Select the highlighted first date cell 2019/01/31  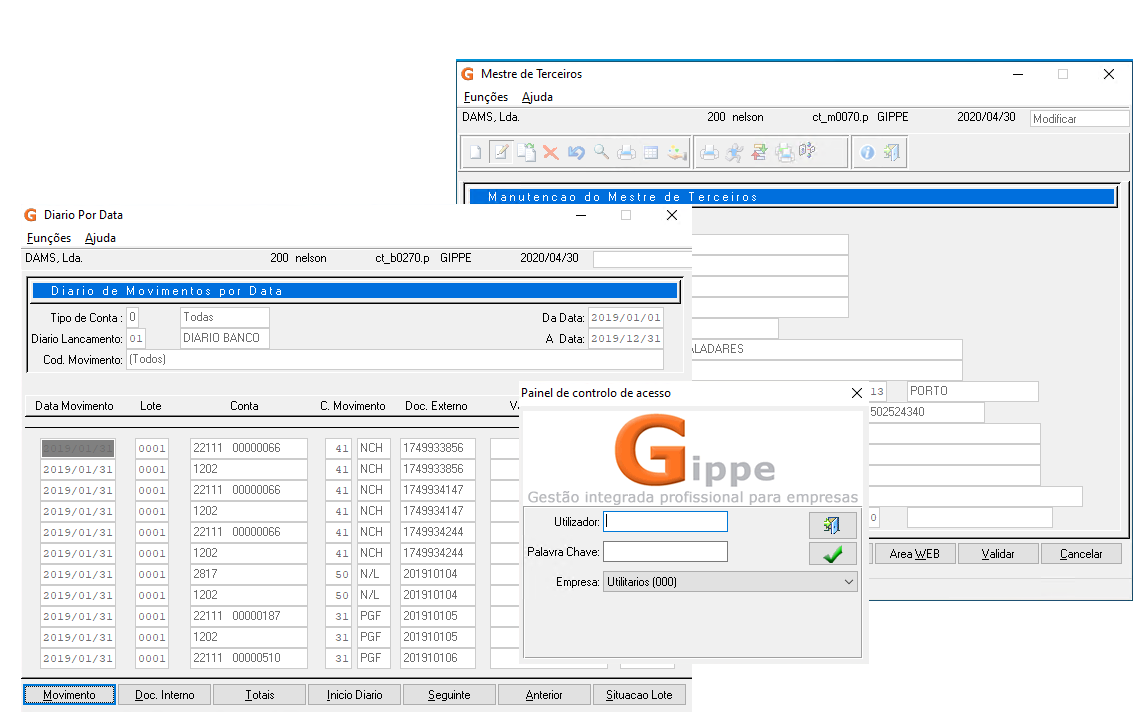click(x=77, y=448)
